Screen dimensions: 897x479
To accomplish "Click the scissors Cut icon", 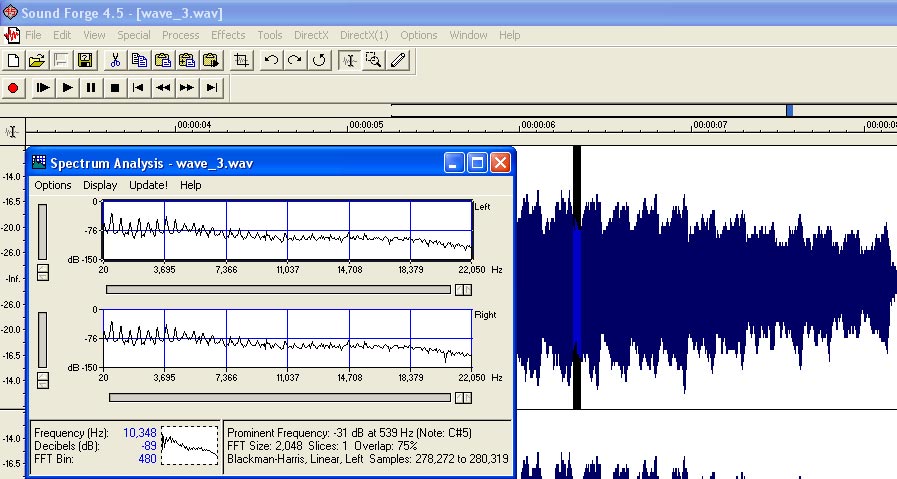I will 115,60.
